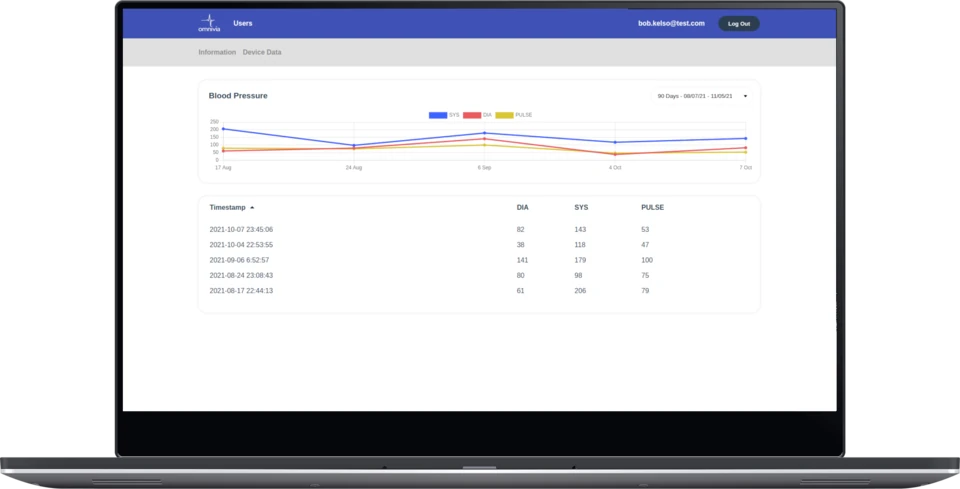The height and width of the screenshot is (489, 960).
Task: Open the Users menu item
Action: (x=242, y=23)
